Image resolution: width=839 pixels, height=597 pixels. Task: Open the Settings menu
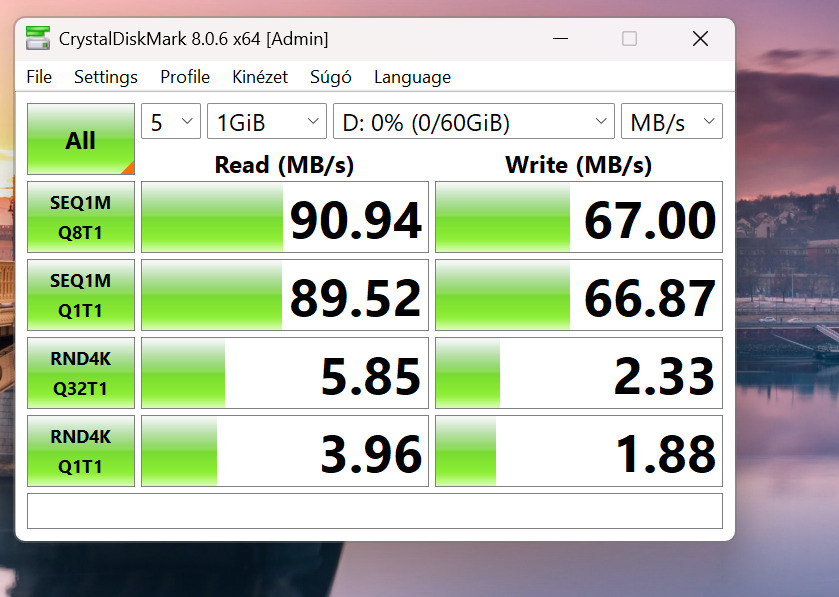pyautogui.click(x=106, y=77)
